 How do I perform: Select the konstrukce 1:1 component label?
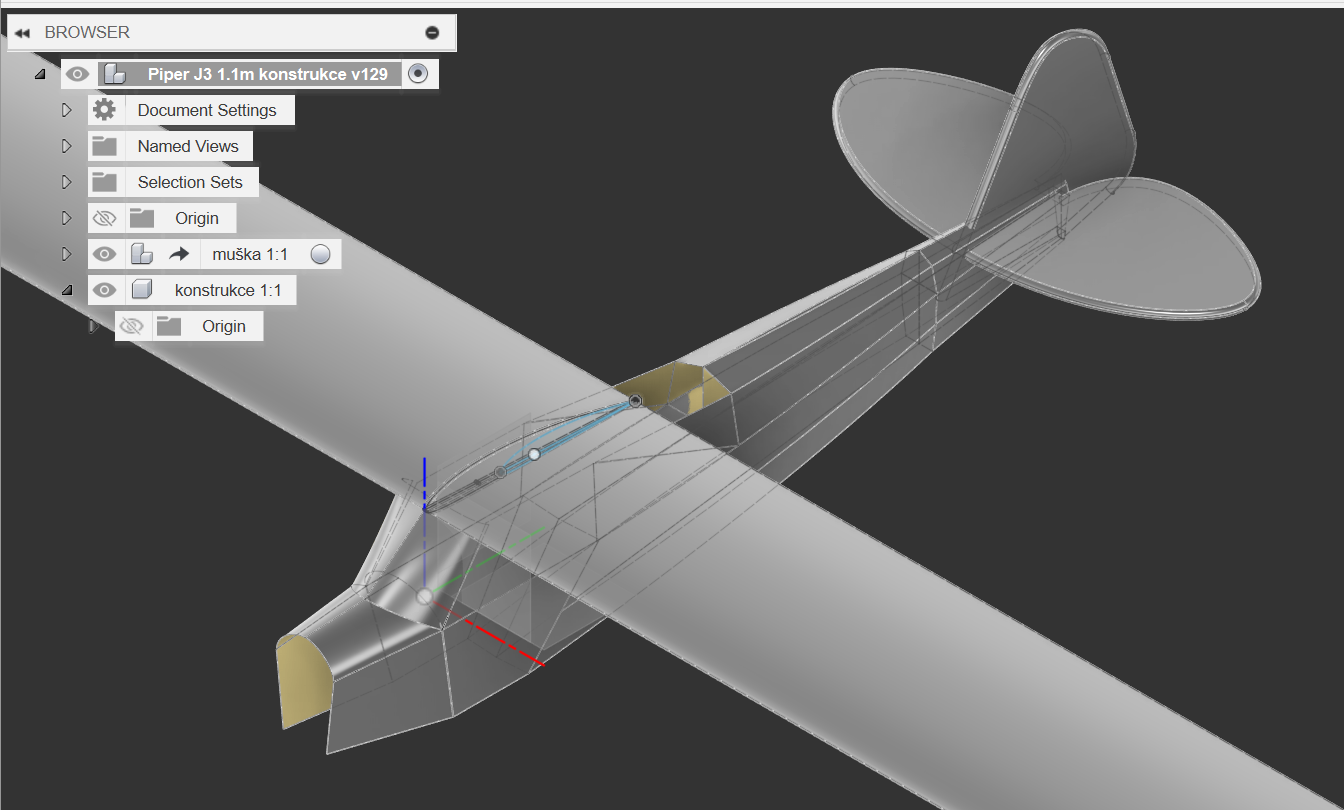(x=228, y=291)
